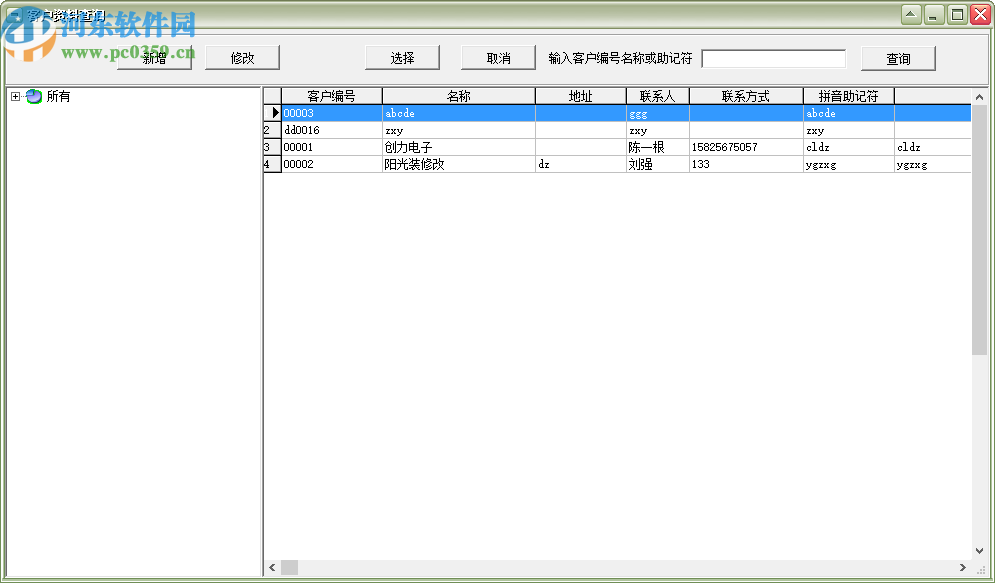Click the name cell 创力电子

[459, 147]
